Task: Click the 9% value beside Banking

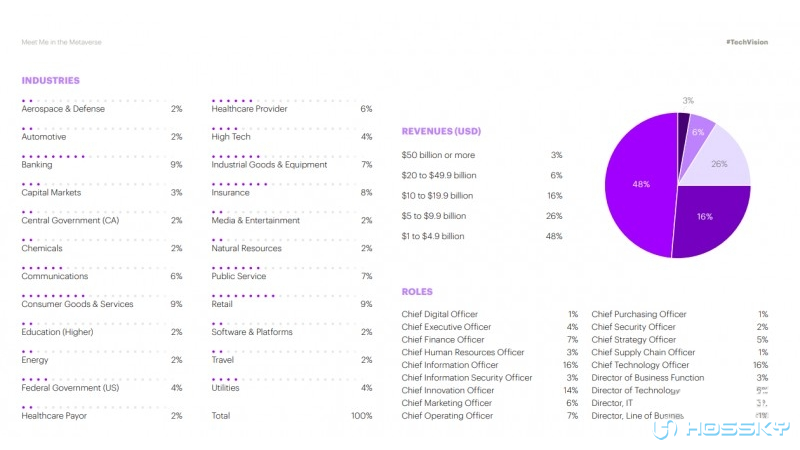Action: [176, 165]
